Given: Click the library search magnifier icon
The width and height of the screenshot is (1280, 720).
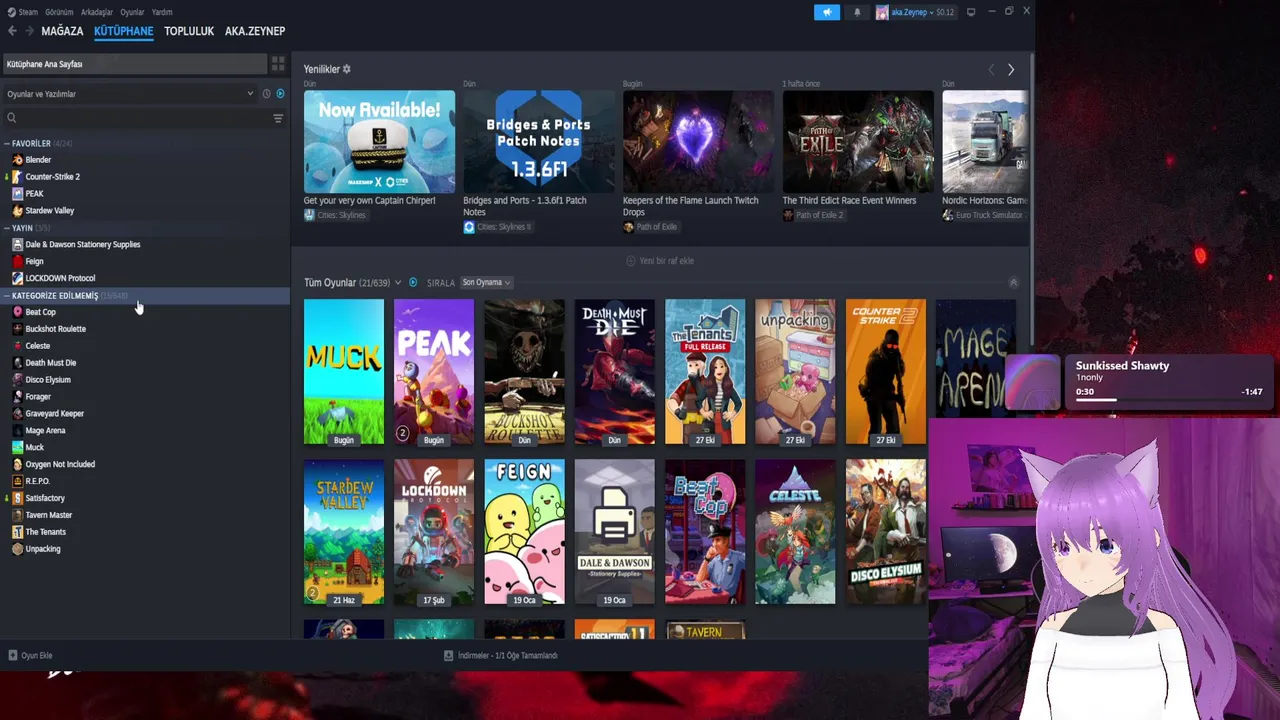Looking at the screenshot, I should tap(12, 118).
